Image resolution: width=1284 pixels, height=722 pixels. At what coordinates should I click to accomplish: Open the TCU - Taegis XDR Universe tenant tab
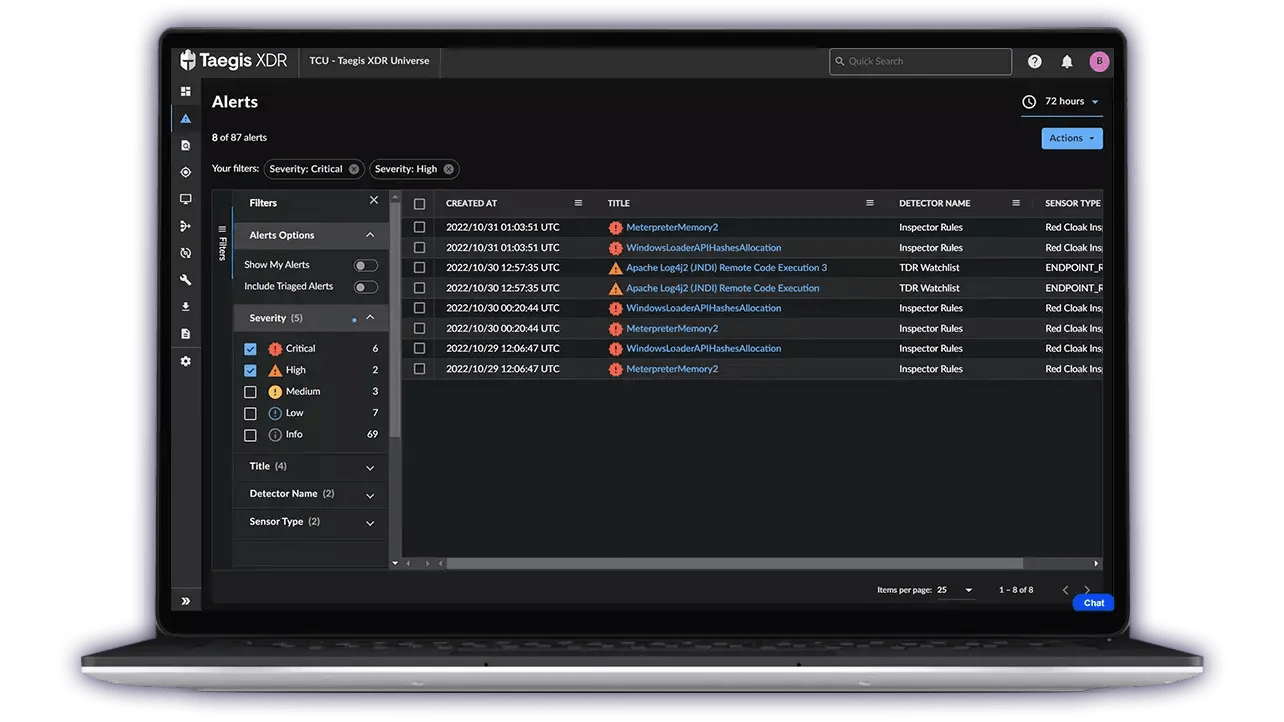point(369,61)
